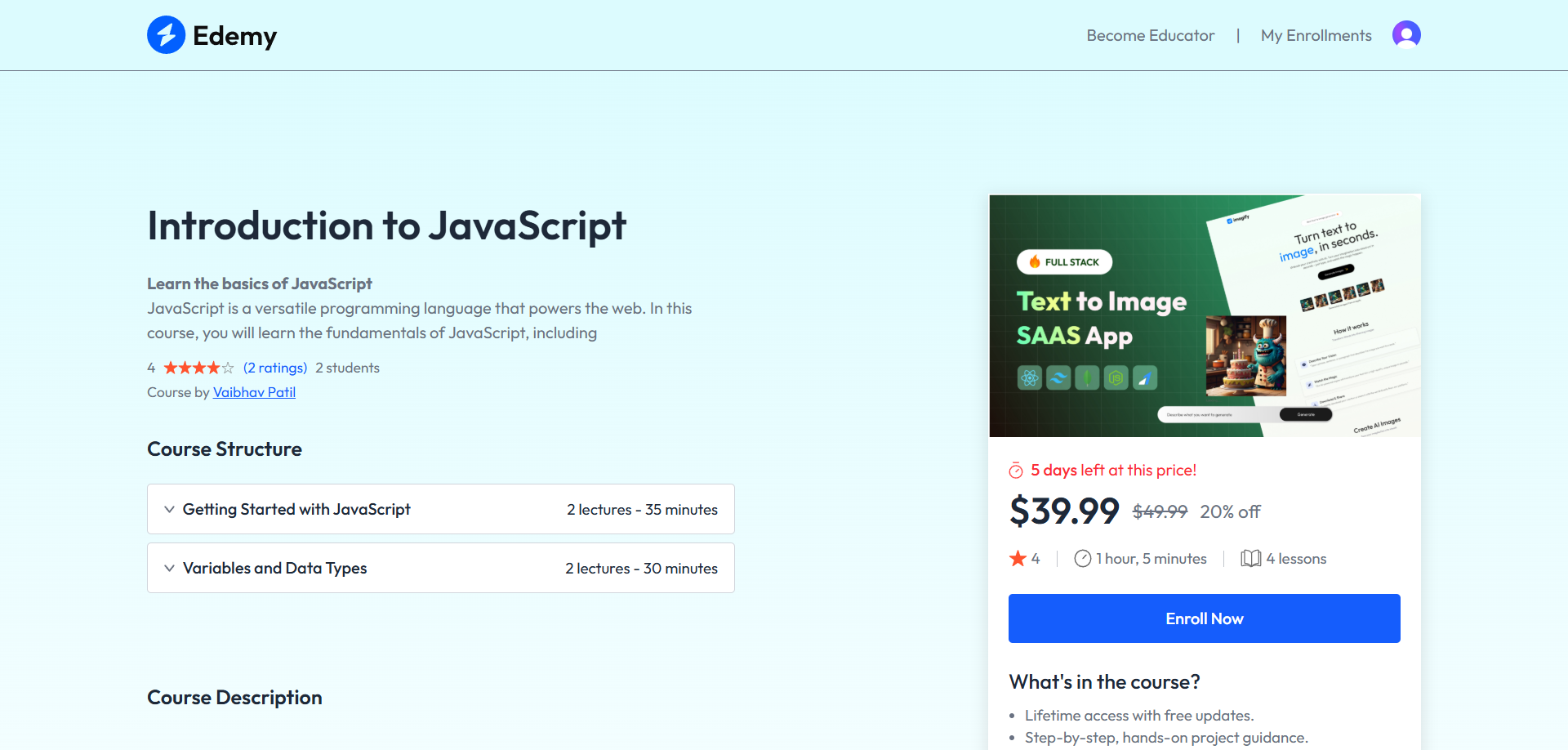Click the orange star icon in price card
1568x750 pixels.
[1018, 559]
